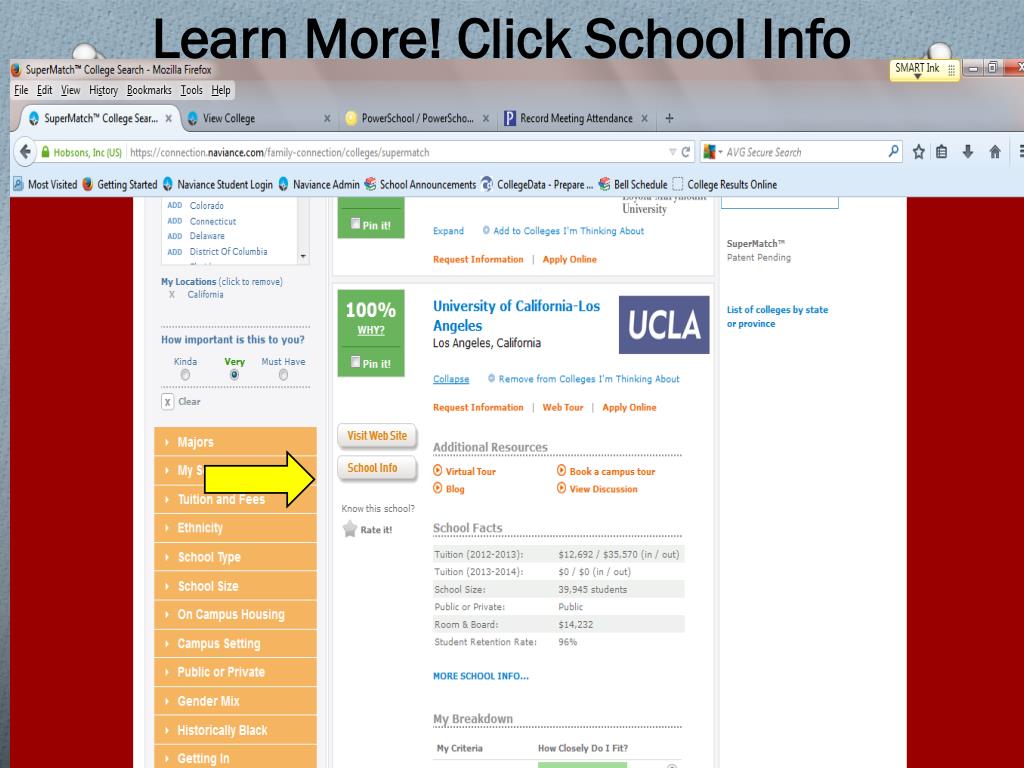Image resolution: width=1024 pixels, height=768 pixels.
Task: Open the Bell Schedule bookmark
Action: click(x=633, y=184)
